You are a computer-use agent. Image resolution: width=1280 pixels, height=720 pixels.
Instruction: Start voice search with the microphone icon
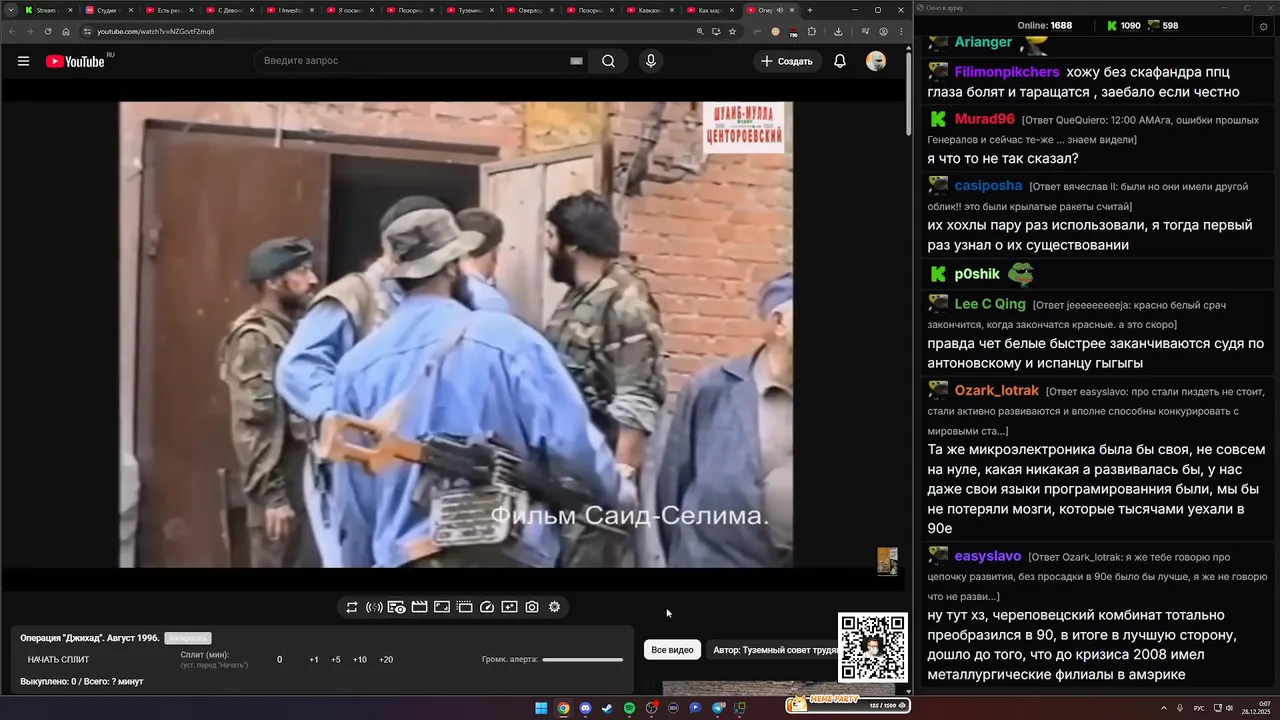point(651,61)
